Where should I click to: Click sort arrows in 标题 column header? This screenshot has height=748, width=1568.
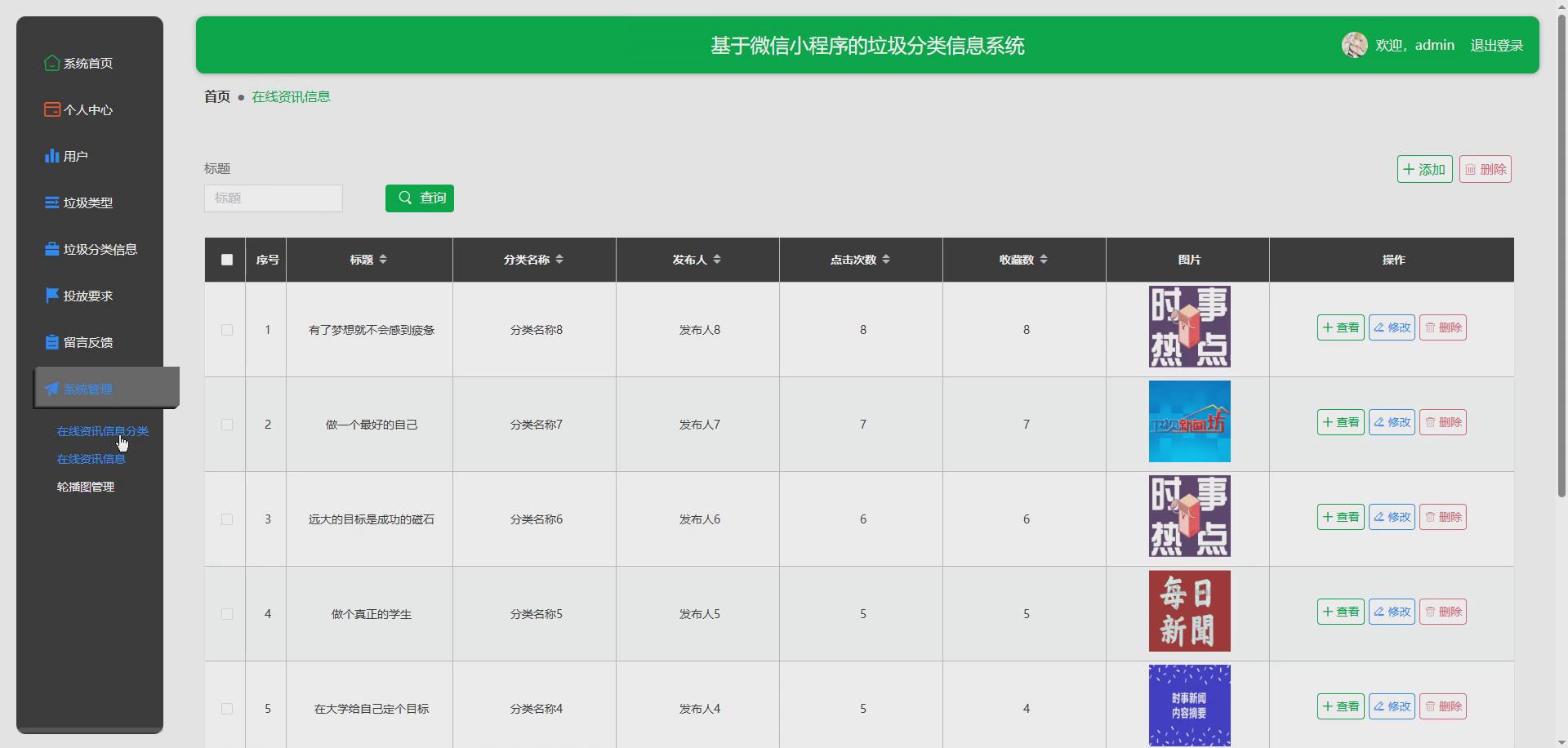tap(383, 259)
